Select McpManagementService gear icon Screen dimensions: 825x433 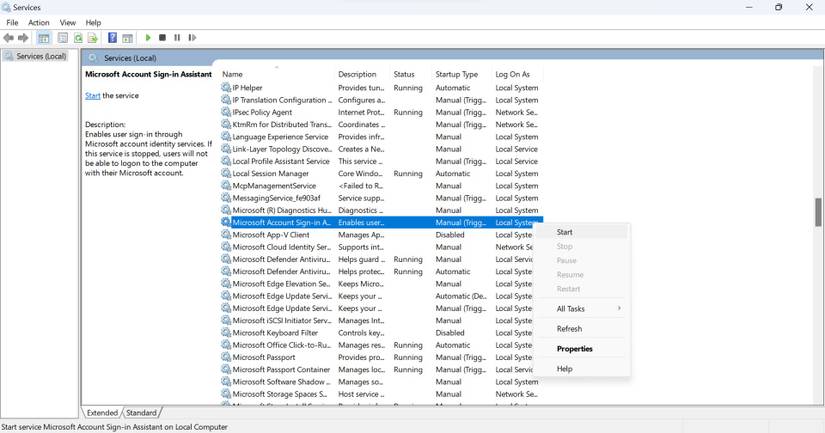click(226, 185)
